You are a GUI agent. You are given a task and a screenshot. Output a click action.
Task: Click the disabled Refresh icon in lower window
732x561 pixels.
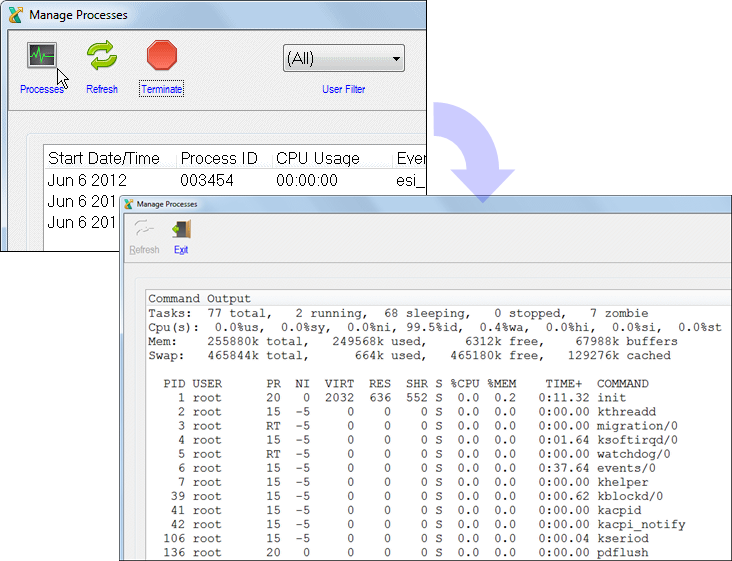(x=144, y=228)
